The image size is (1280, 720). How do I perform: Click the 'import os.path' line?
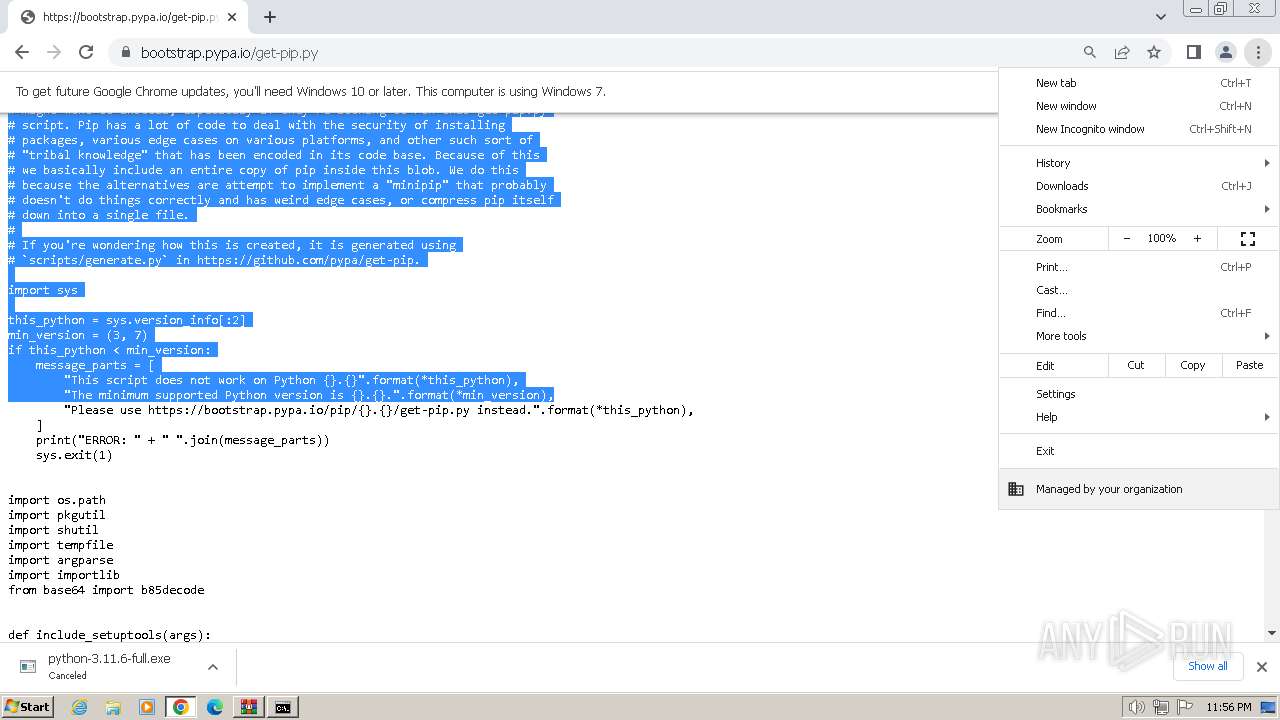click(x=57, y=500)
